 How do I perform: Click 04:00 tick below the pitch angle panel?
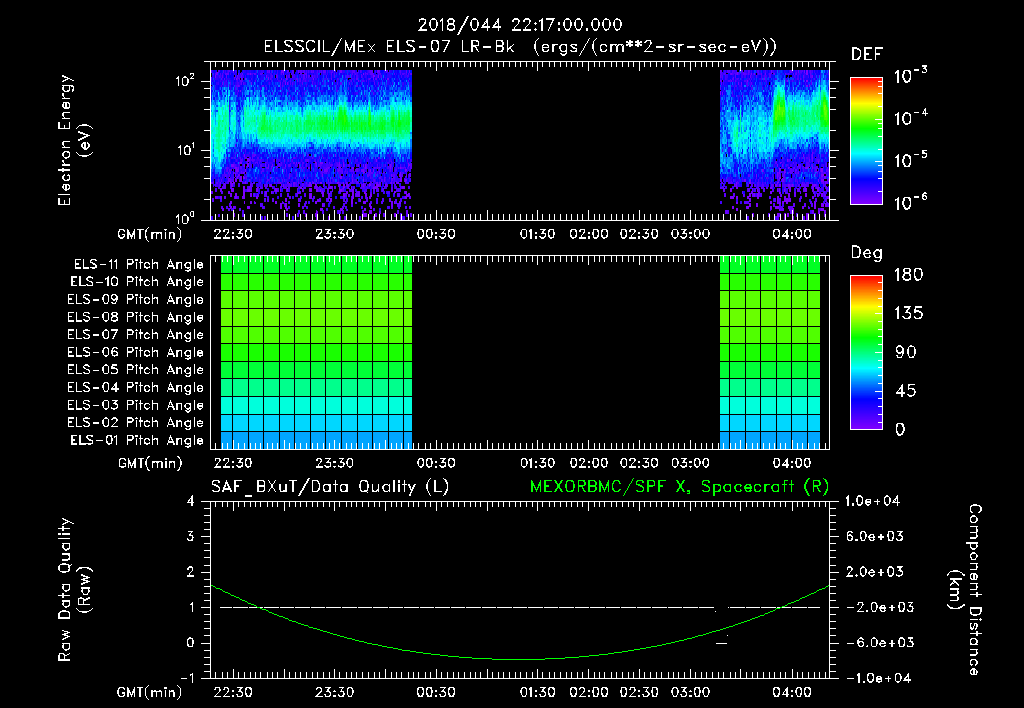[x=791, y=463]
